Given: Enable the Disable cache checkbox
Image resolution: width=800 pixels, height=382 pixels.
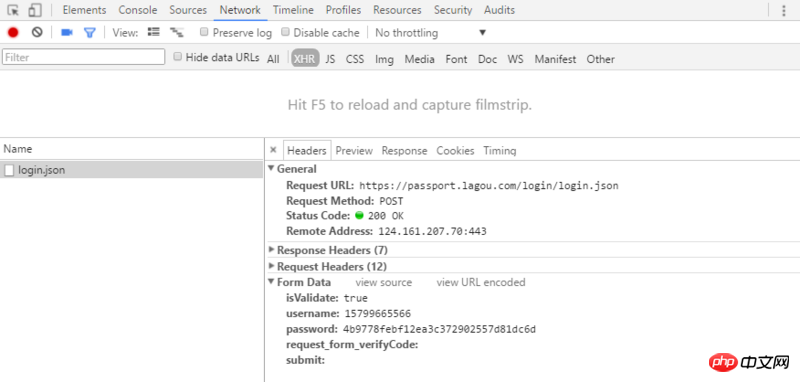Looking at the screenshot, I should click(285, 32).
